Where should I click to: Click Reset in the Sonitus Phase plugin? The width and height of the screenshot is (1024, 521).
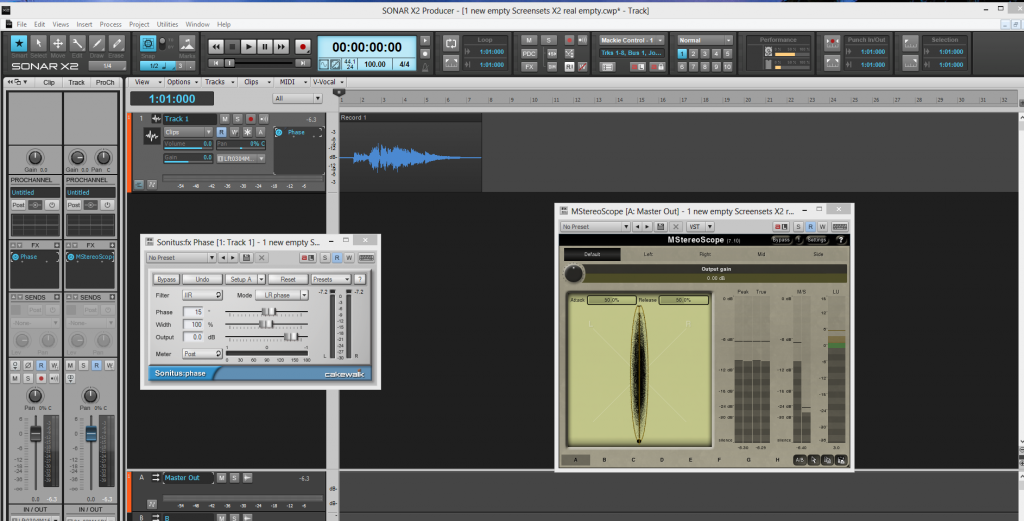[x=287, y=280]
